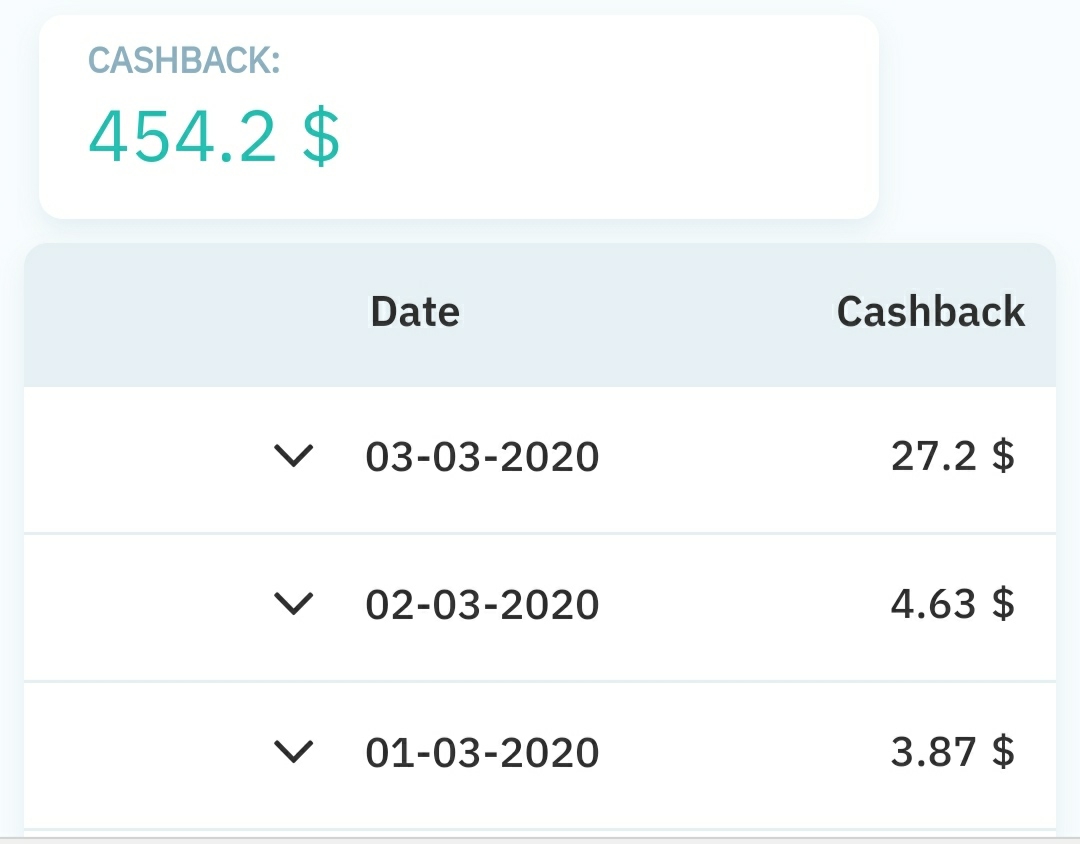Click the 454.2 total cashback figure
The height and width of the screenshot is (844, 1080).
[183, 136]
